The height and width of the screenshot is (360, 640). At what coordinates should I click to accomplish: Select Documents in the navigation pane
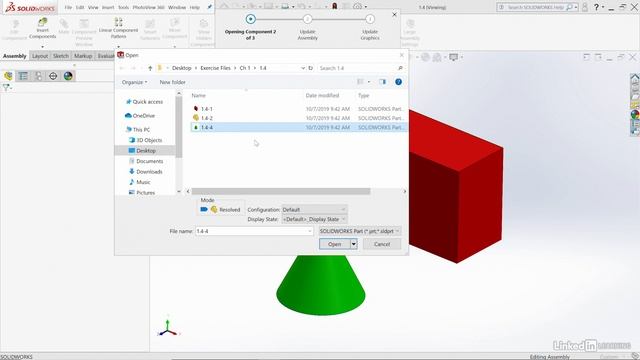146,161
